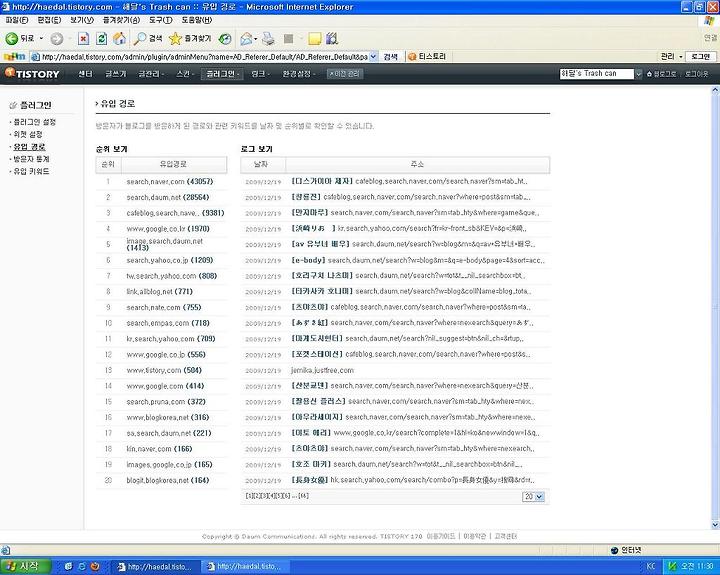Refresh the page with the green arrows icon
Image resolution: width=720 pixels, height=575 pixels.
[x=101, y=39]
